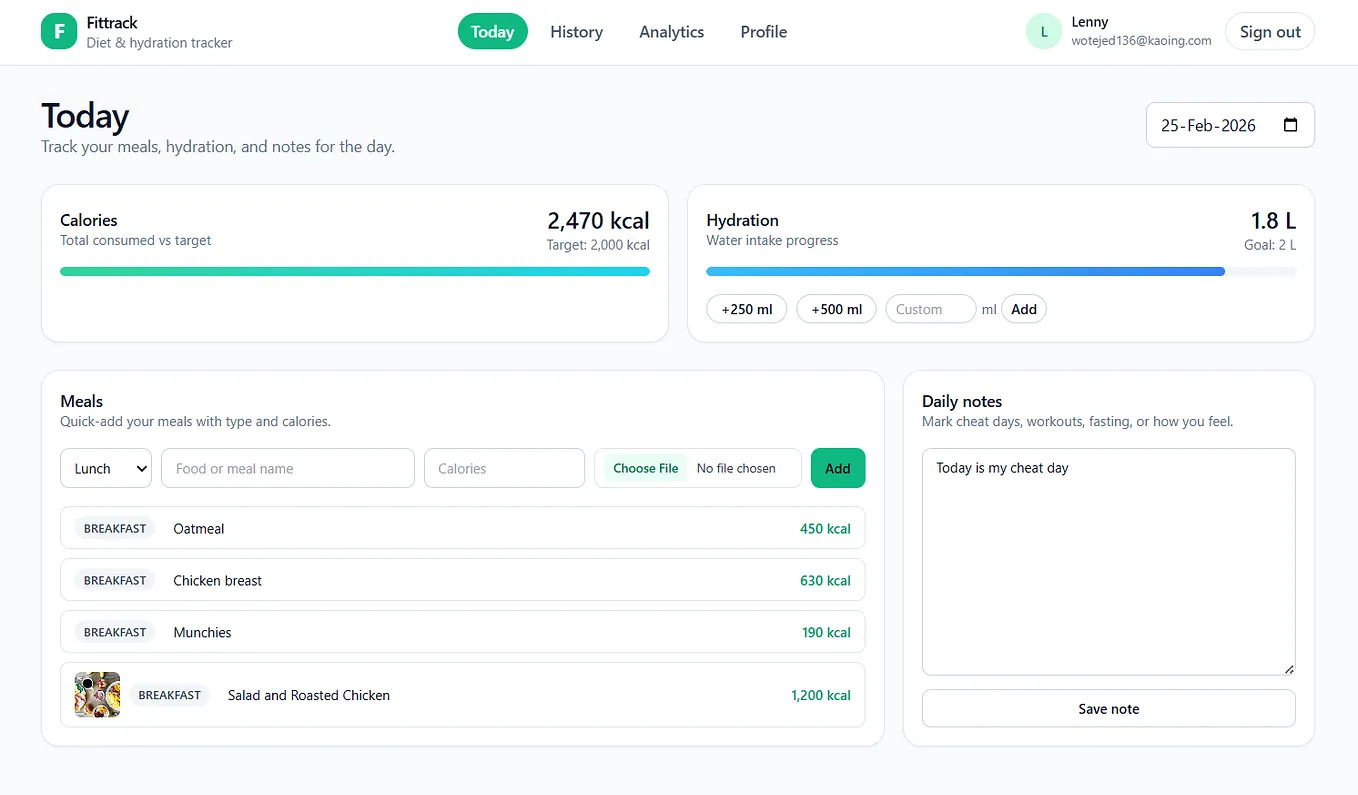1358x795 pixels.
Task: Choose a file for meal photo
Action: pos(646,468)
